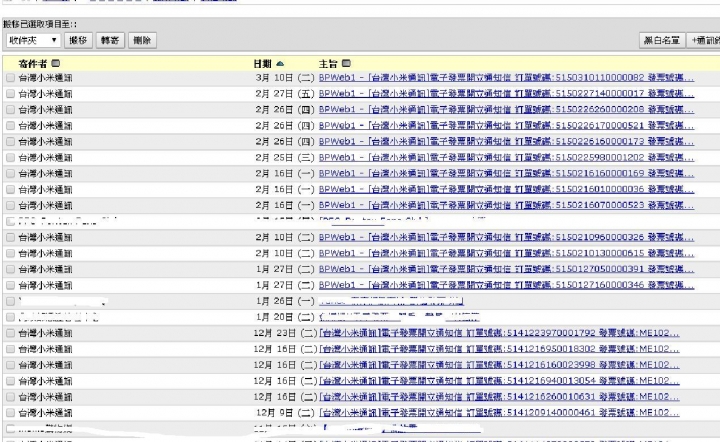
Task: Tick checkbox for order 5150210960000326 row
Action: click(10, 238)
